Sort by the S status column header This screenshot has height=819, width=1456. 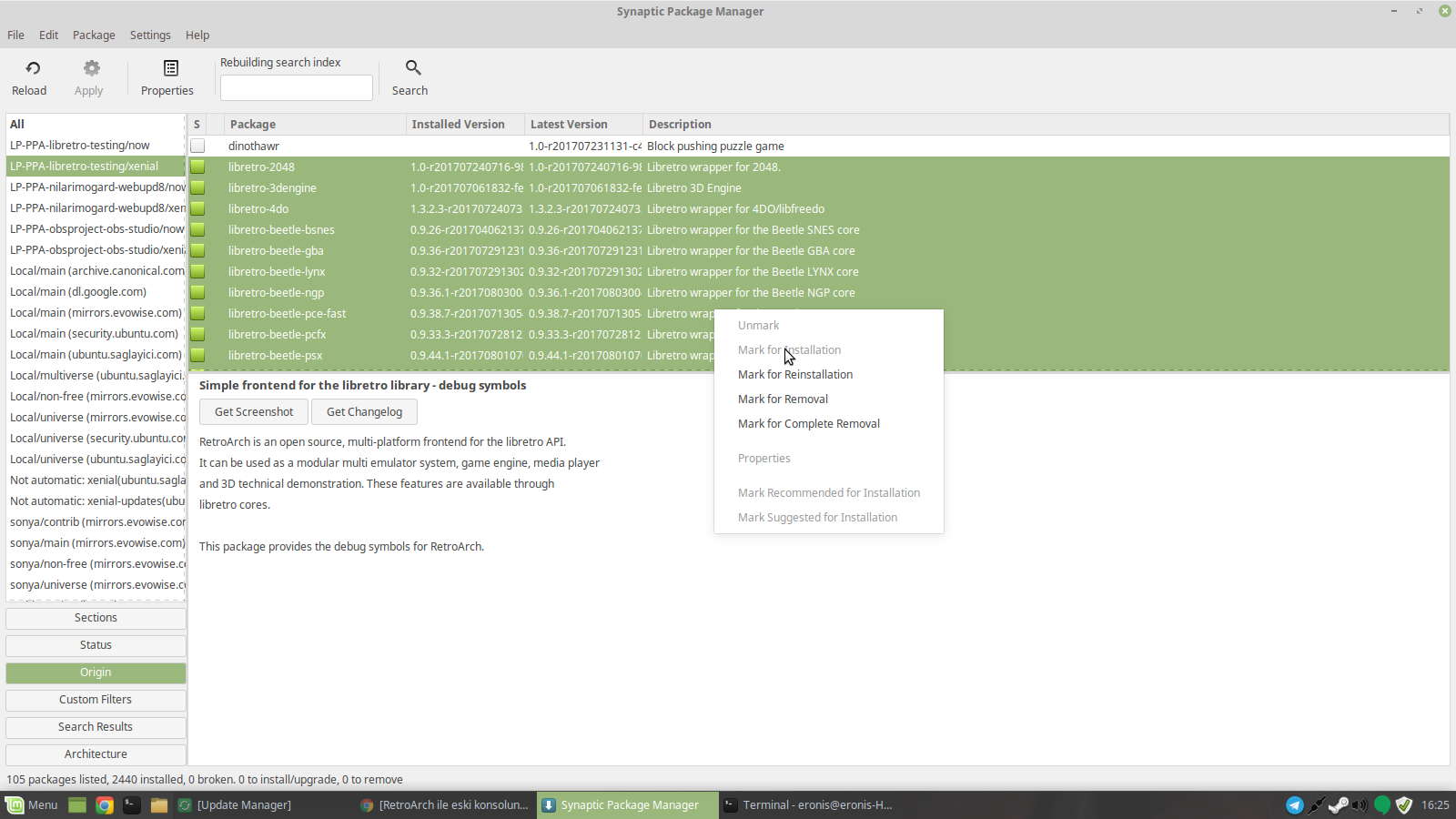197,124
